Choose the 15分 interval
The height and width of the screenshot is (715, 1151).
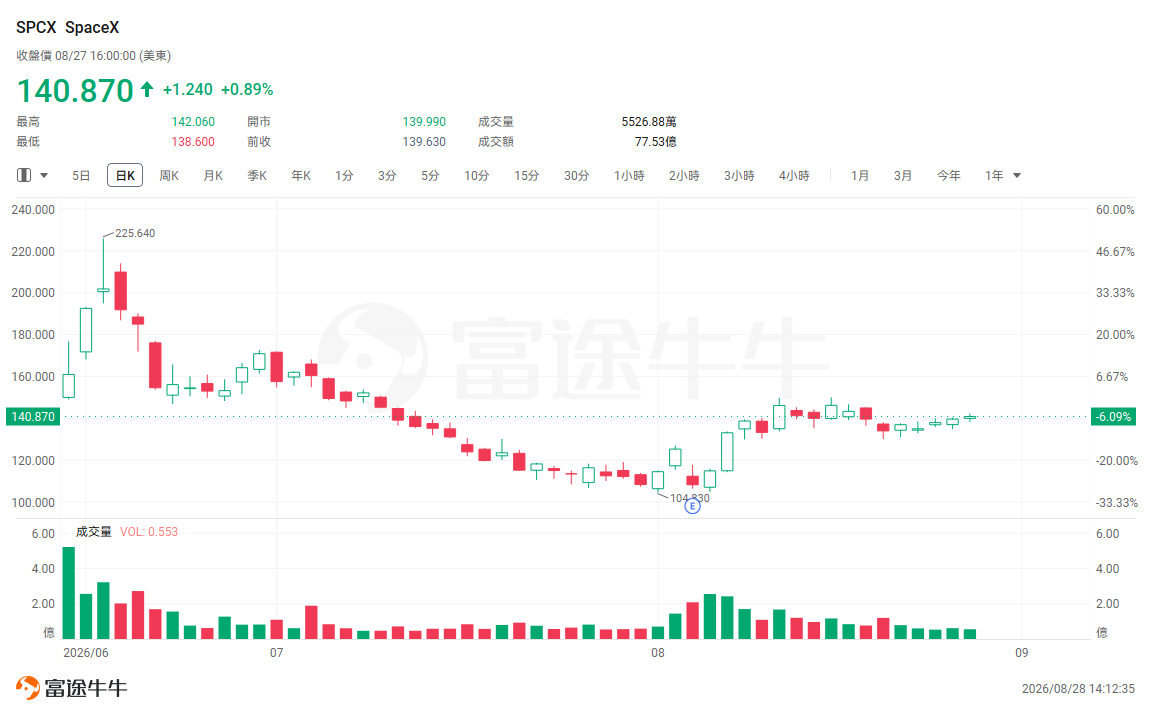tap(526, 175)
